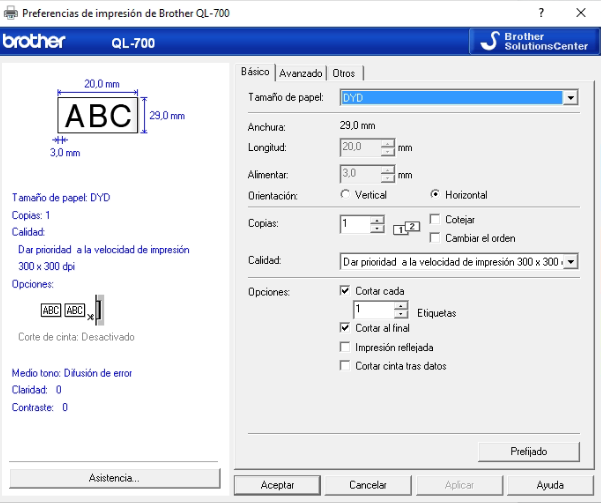The height and width of the screenshot is (503, 601).
Task: Click 'Corte de cinta: Desactivado' text
Action: [76, 337]
